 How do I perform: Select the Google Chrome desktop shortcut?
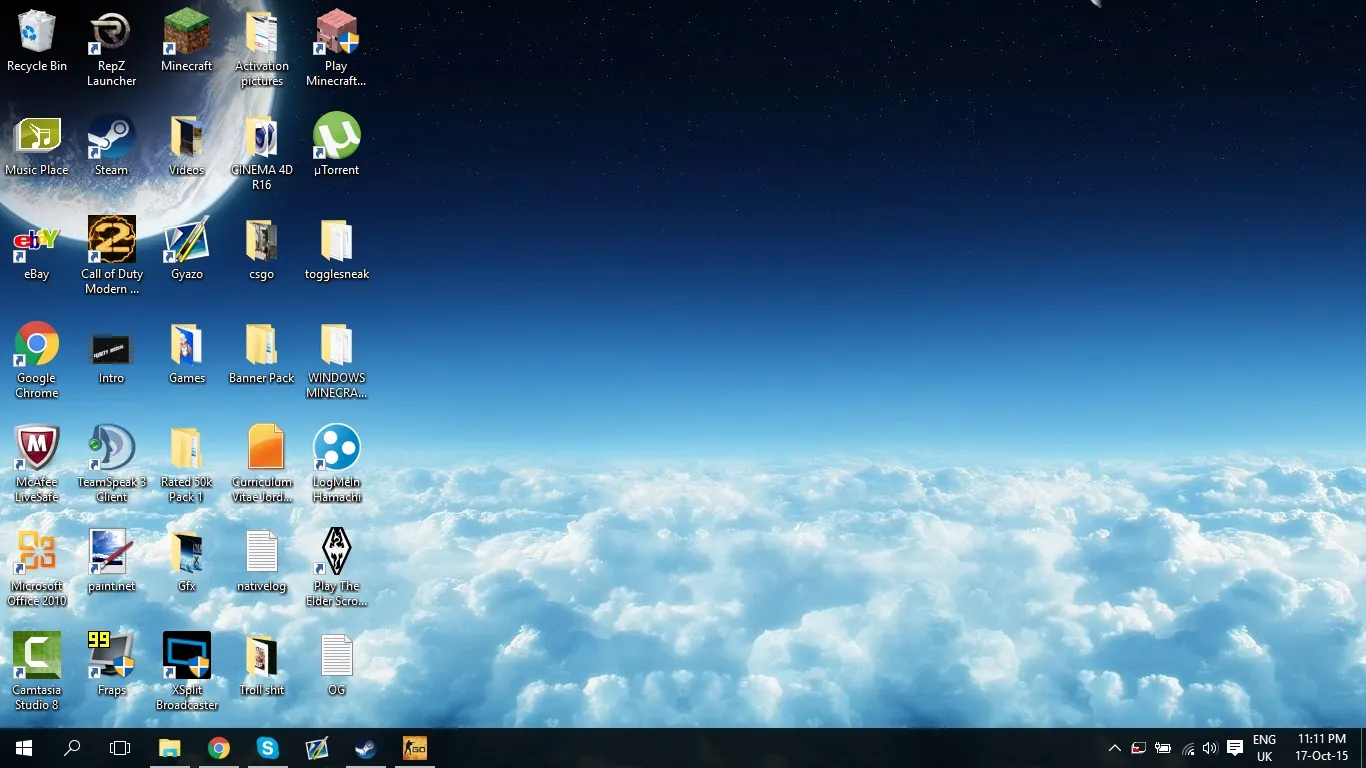click(x=37, y=360)
